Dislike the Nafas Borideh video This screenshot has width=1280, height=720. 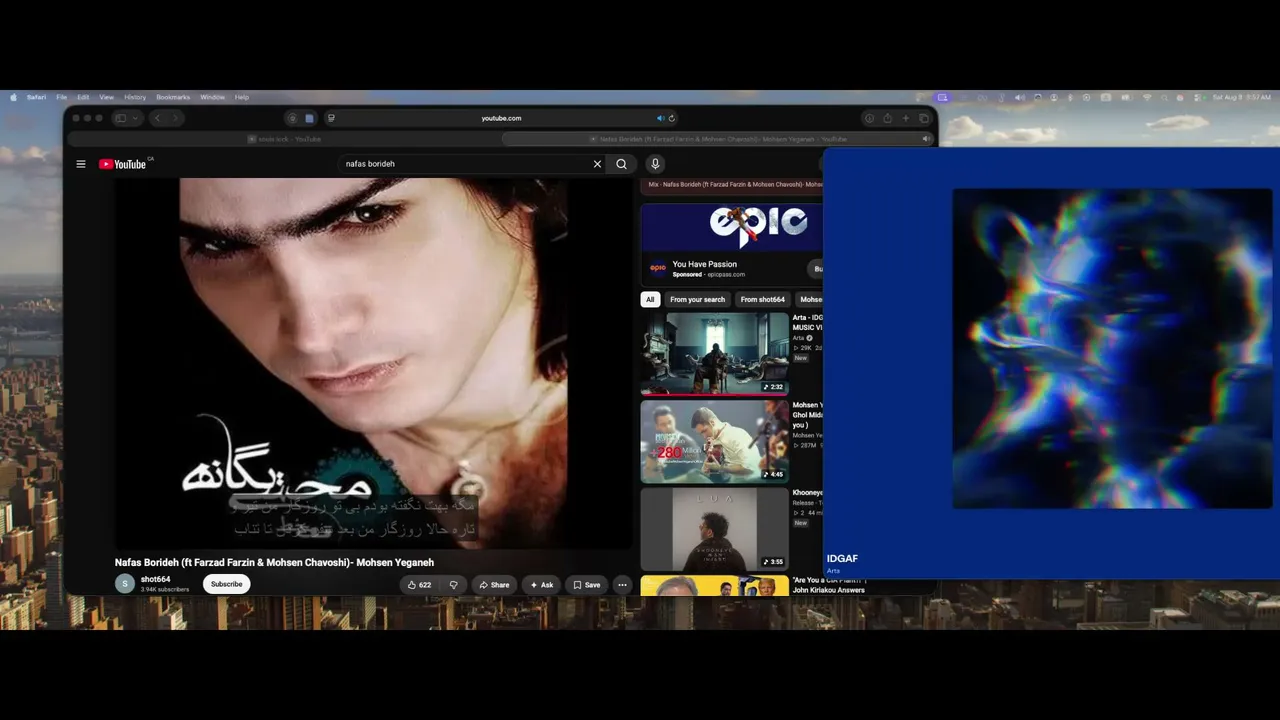[453, 585]
